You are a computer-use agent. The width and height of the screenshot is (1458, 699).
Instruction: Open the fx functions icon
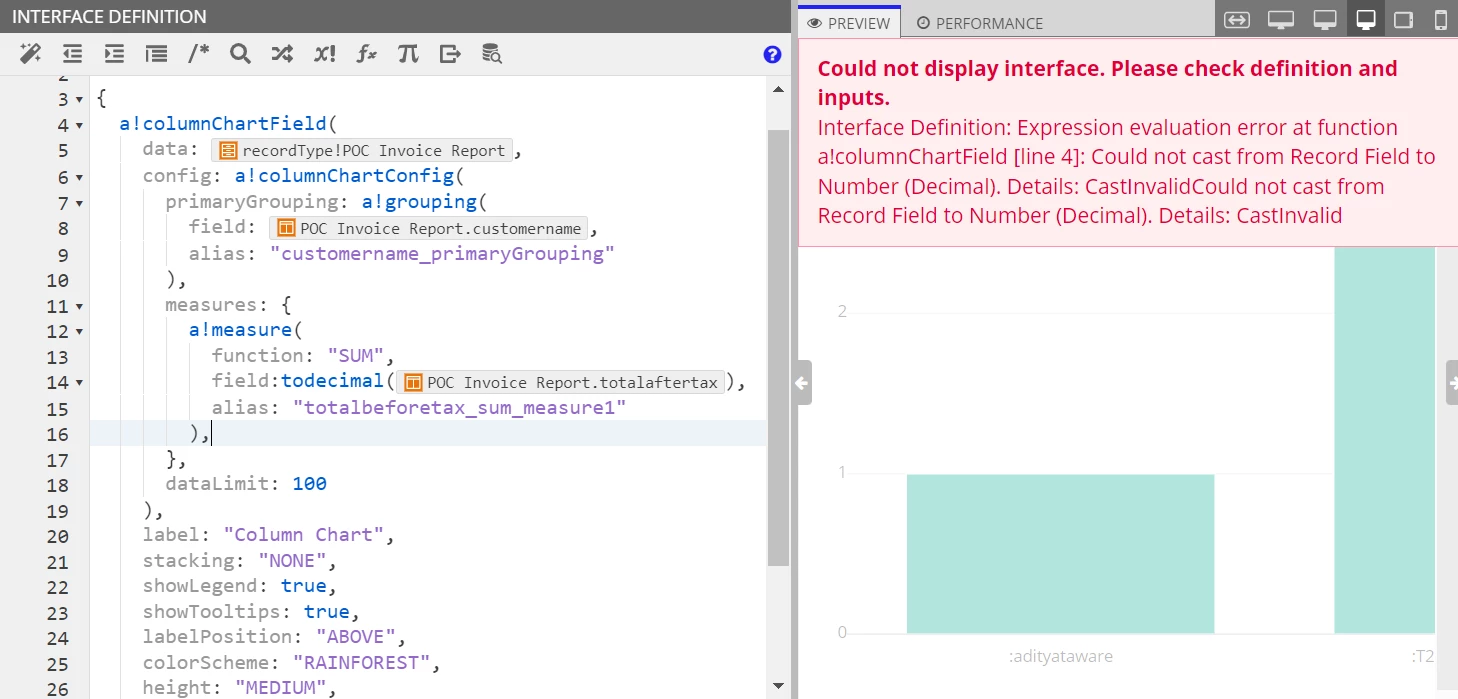click(366, 54)
